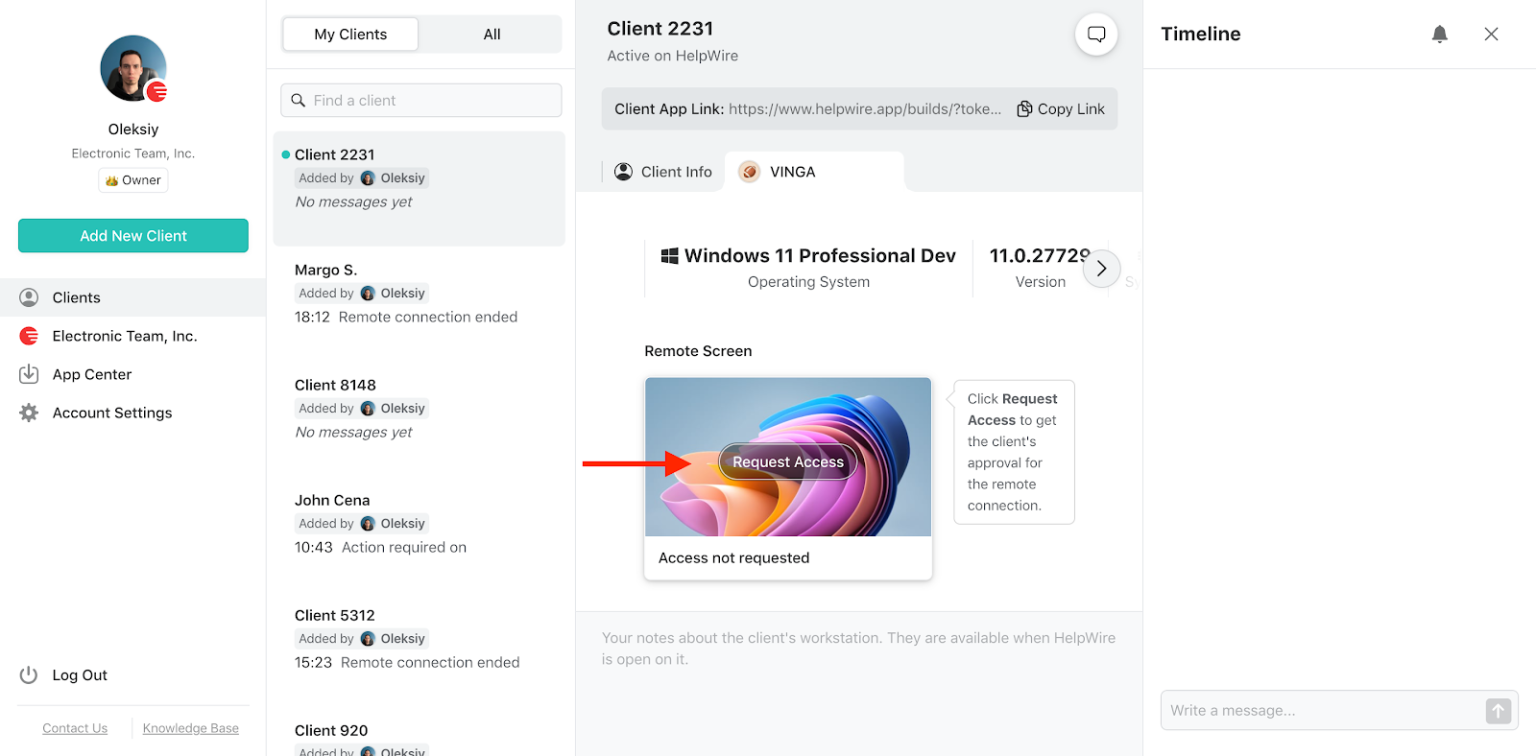Click the chevron to reveal more system details
This screenshot has width=1536, height=756.
(1101, 268)
